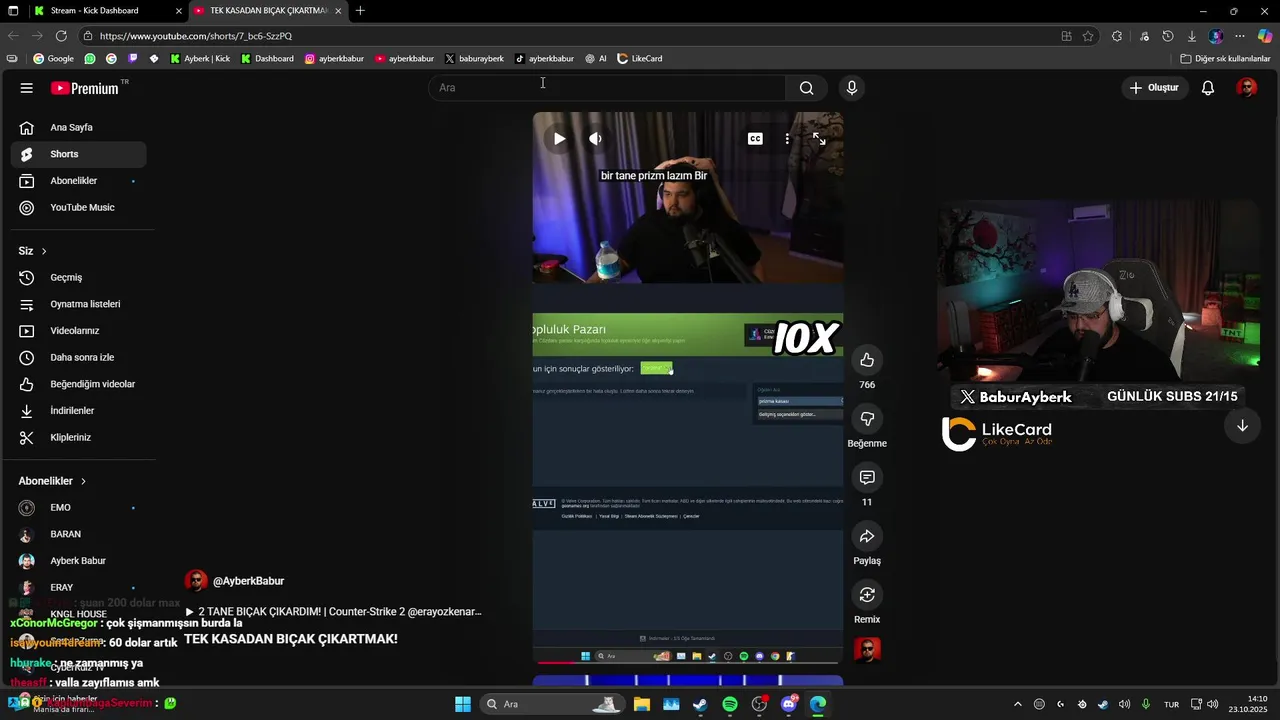This screenshot has height=720, width=1280.
Task: Open browser Settings and more menu
Action: pyautogui.click(x=1240, y=36)
